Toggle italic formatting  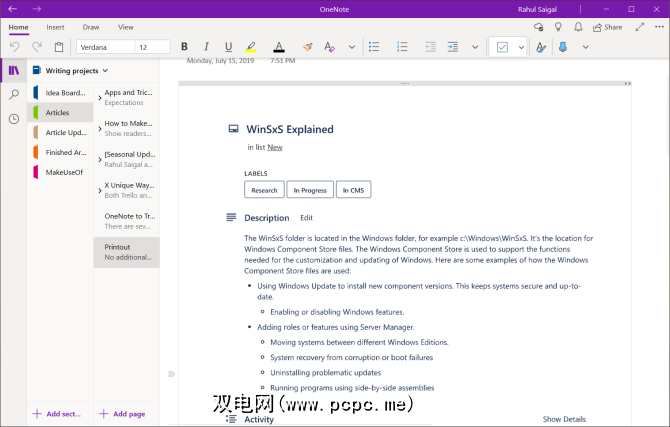pos(206,47)
